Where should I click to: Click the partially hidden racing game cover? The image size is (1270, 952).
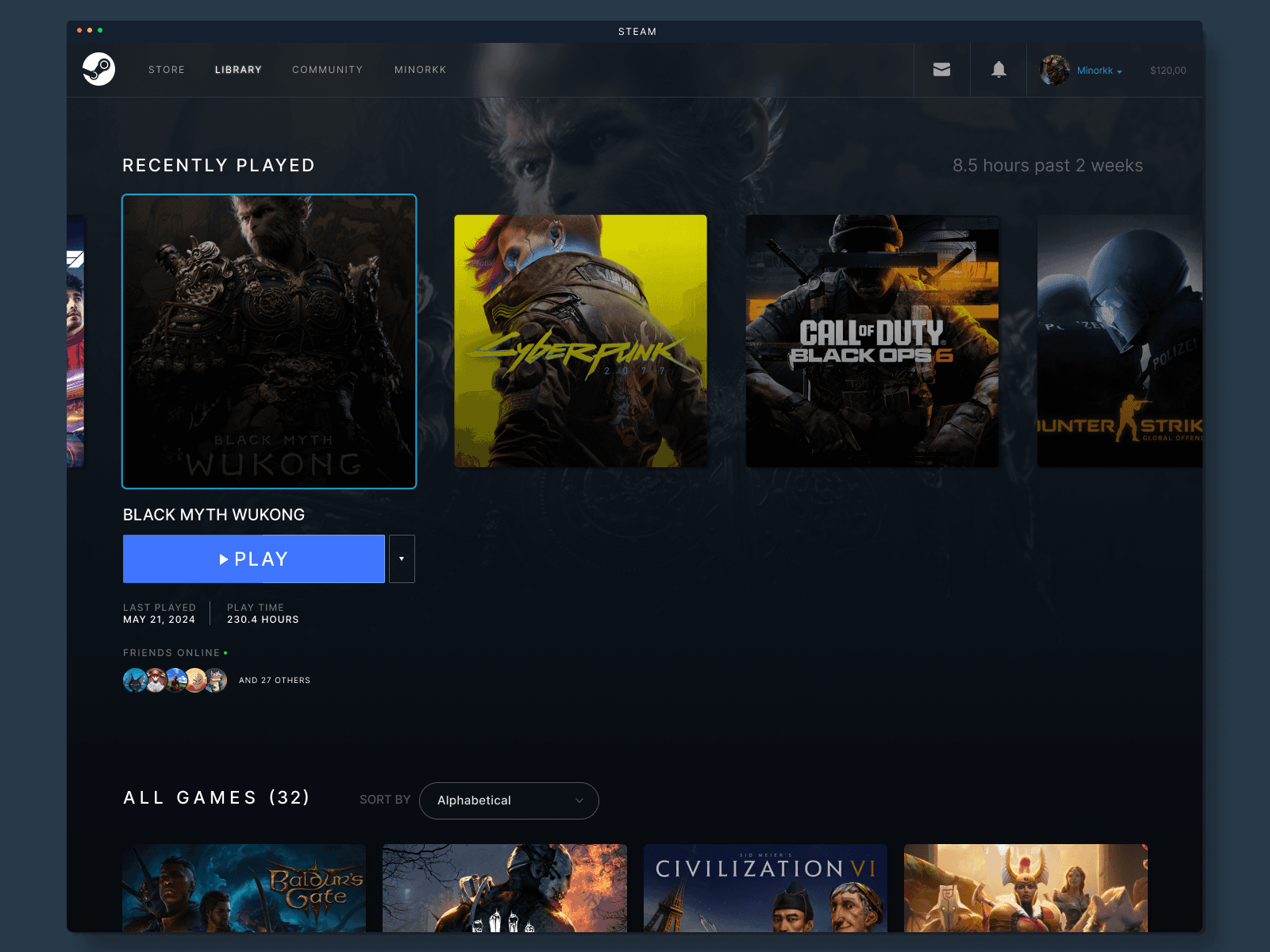pyautogui.click(x=75, y=341)
